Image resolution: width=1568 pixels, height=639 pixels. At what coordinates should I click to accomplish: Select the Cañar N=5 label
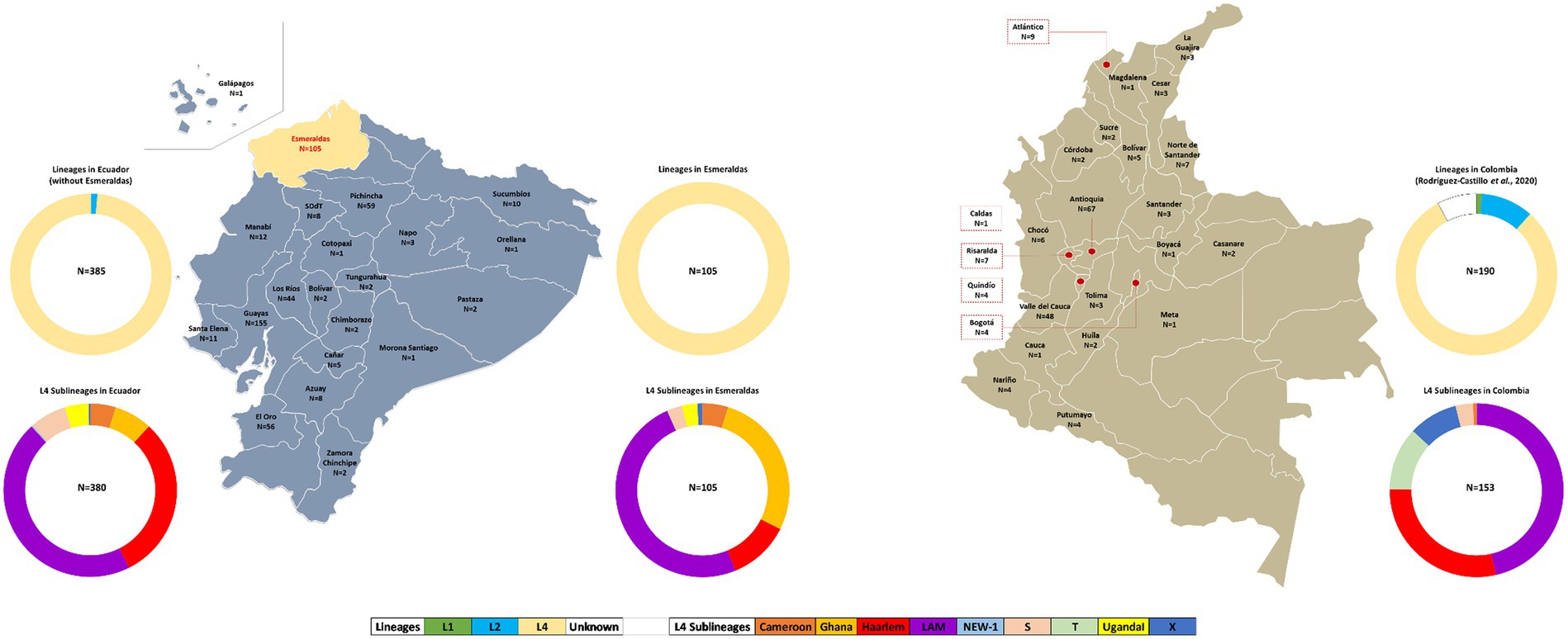point(334,360)
